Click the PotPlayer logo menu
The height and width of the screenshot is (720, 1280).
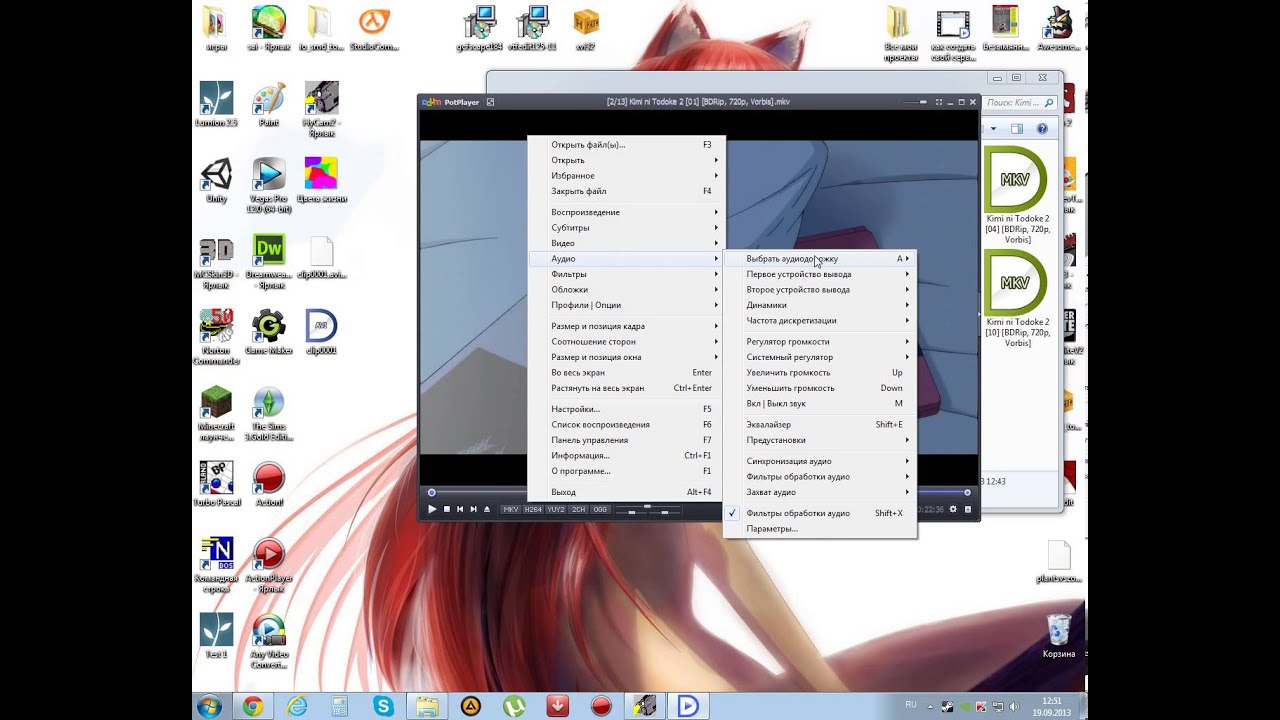point(450,102)
